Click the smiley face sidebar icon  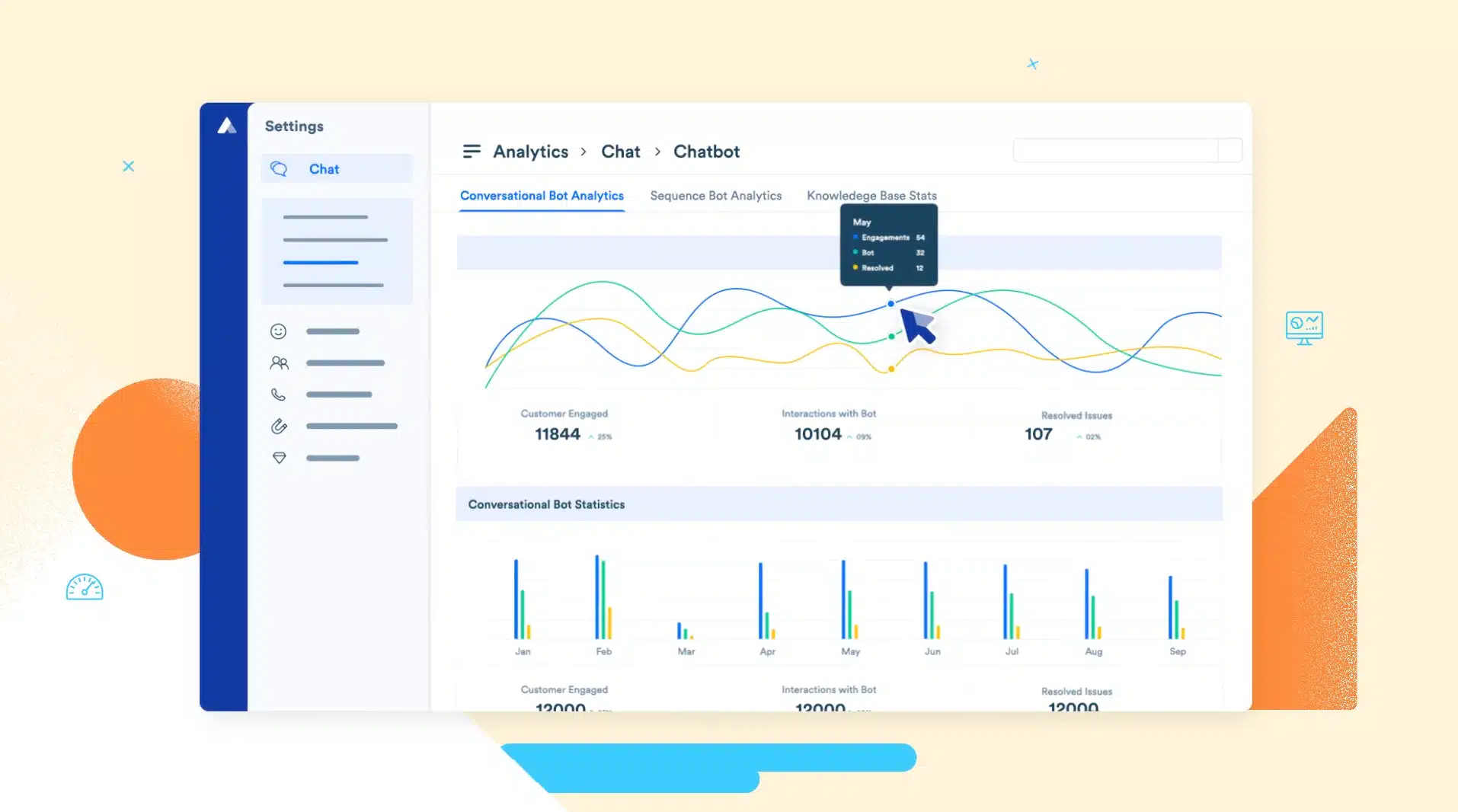(x=278, y=331)
